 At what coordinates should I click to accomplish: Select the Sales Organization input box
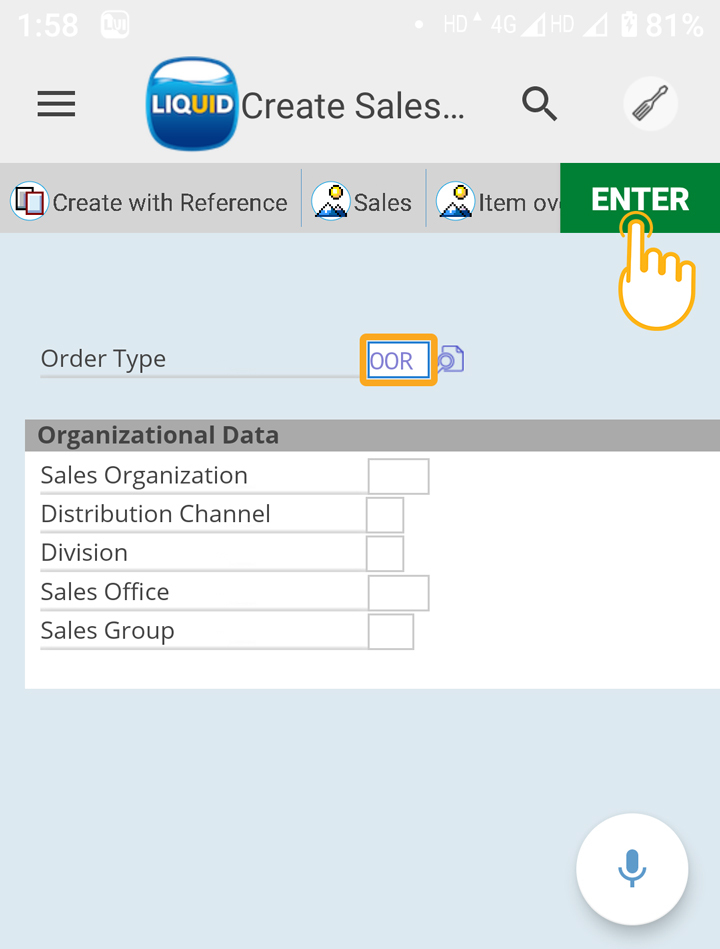pos(398,476)
